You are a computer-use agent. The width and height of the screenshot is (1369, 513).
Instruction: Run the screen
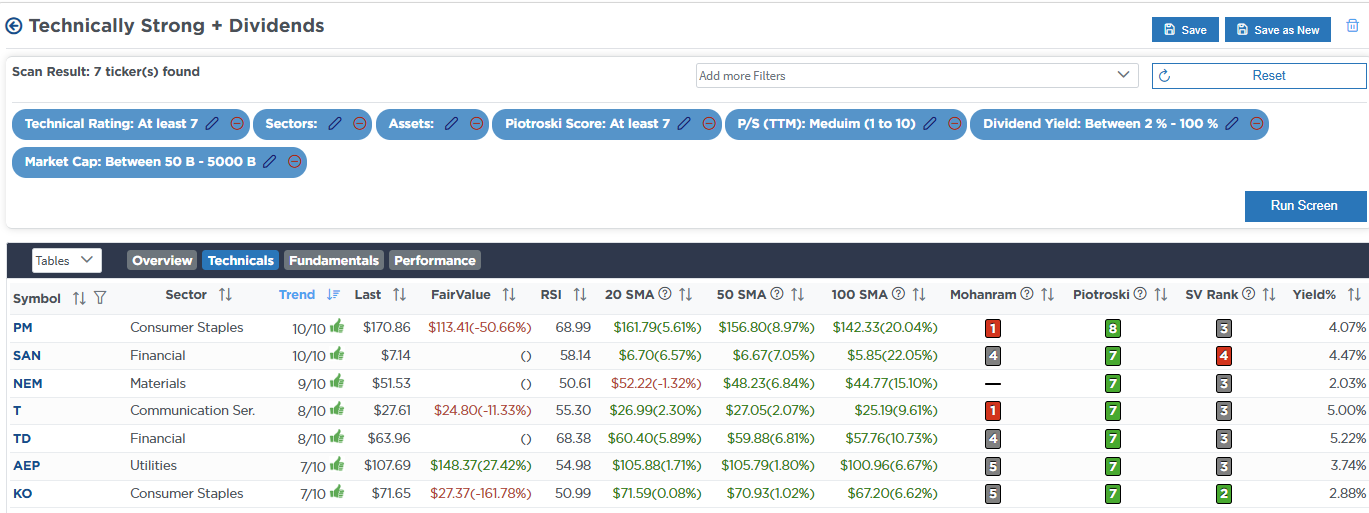coord(1305,205)
